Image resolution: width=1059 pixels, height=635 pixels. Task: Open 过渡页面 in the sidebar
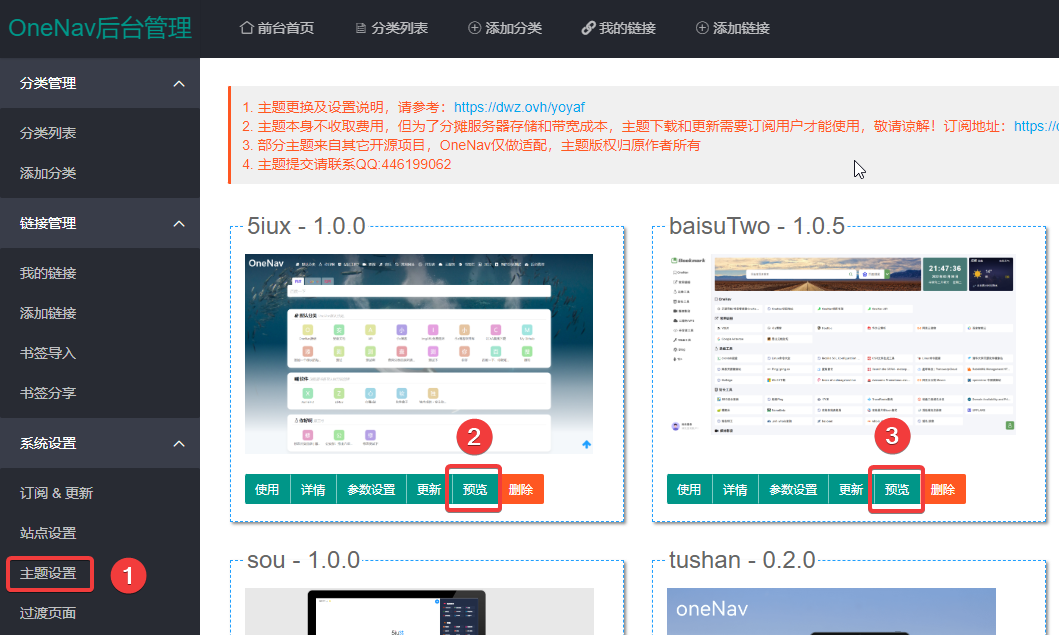pyautogui.click(x=48, y=613)
